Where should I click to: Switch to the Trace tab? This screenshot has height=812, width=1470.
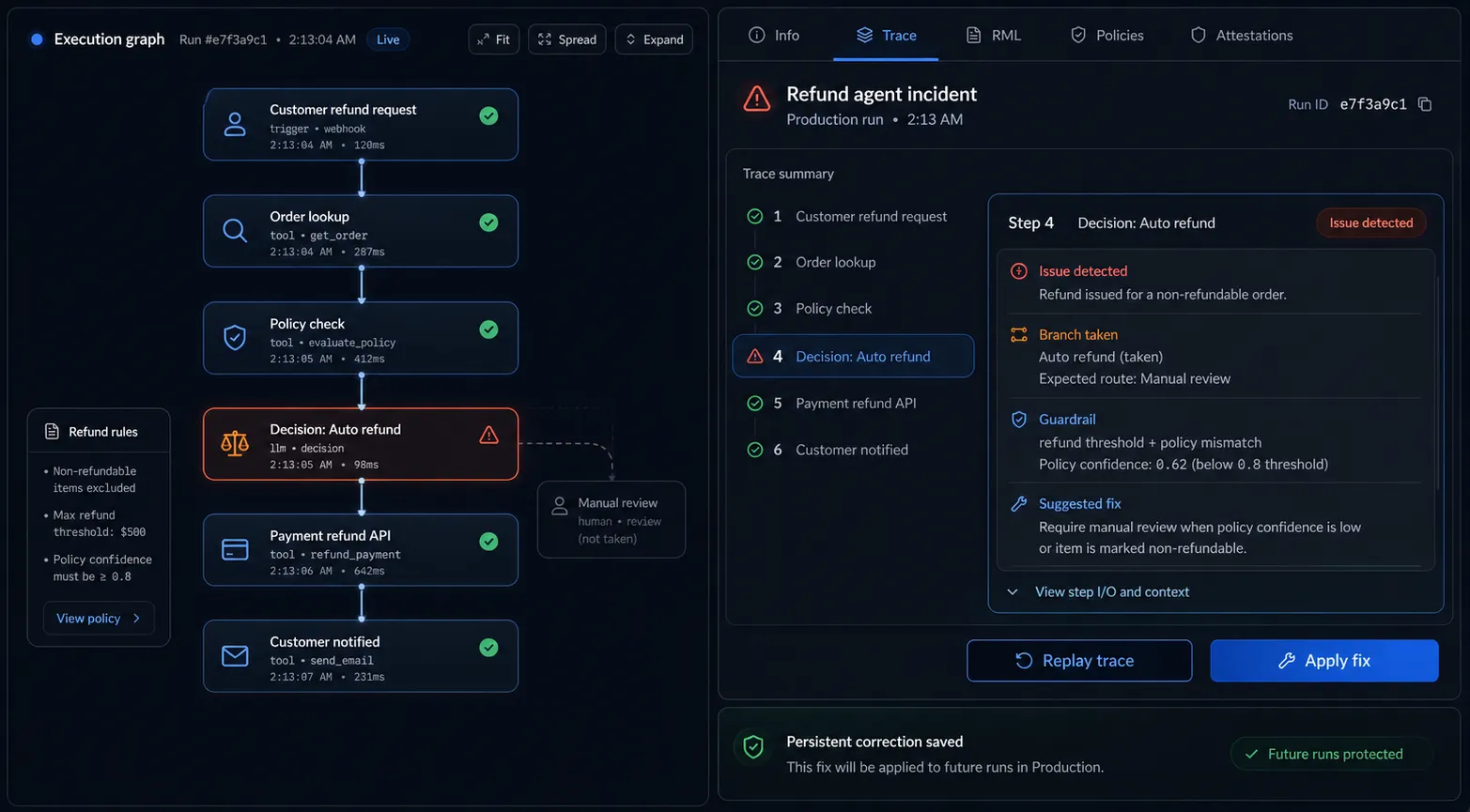point(886,35)
